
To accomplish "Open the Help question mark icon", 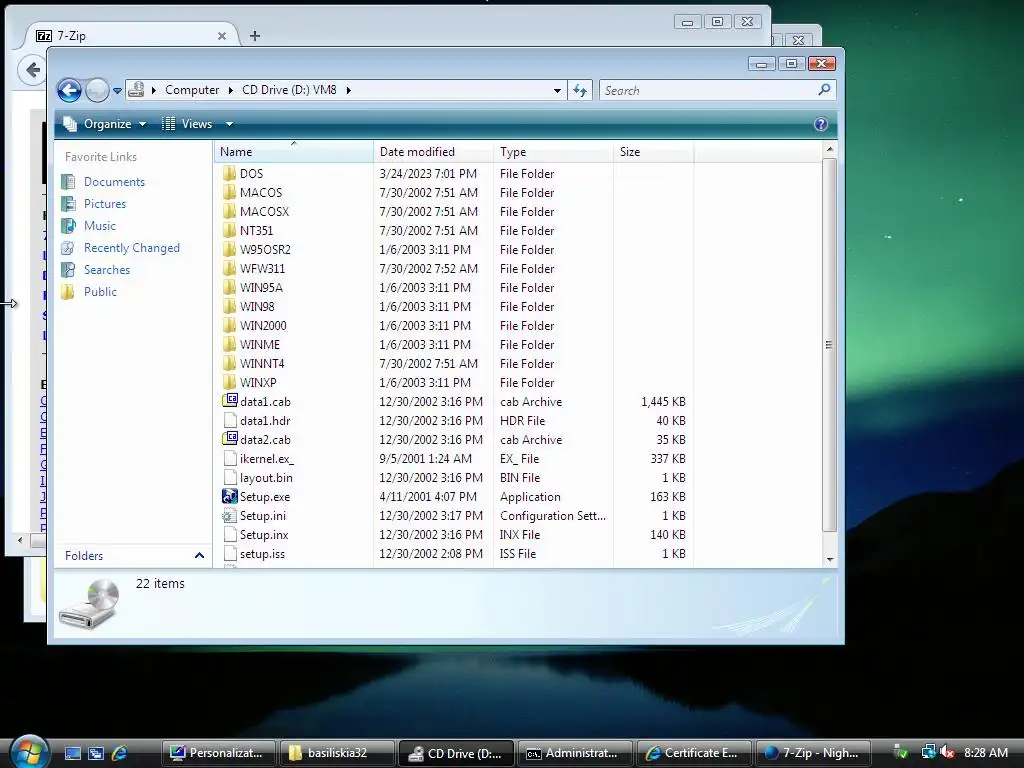I will pos(821,124).
